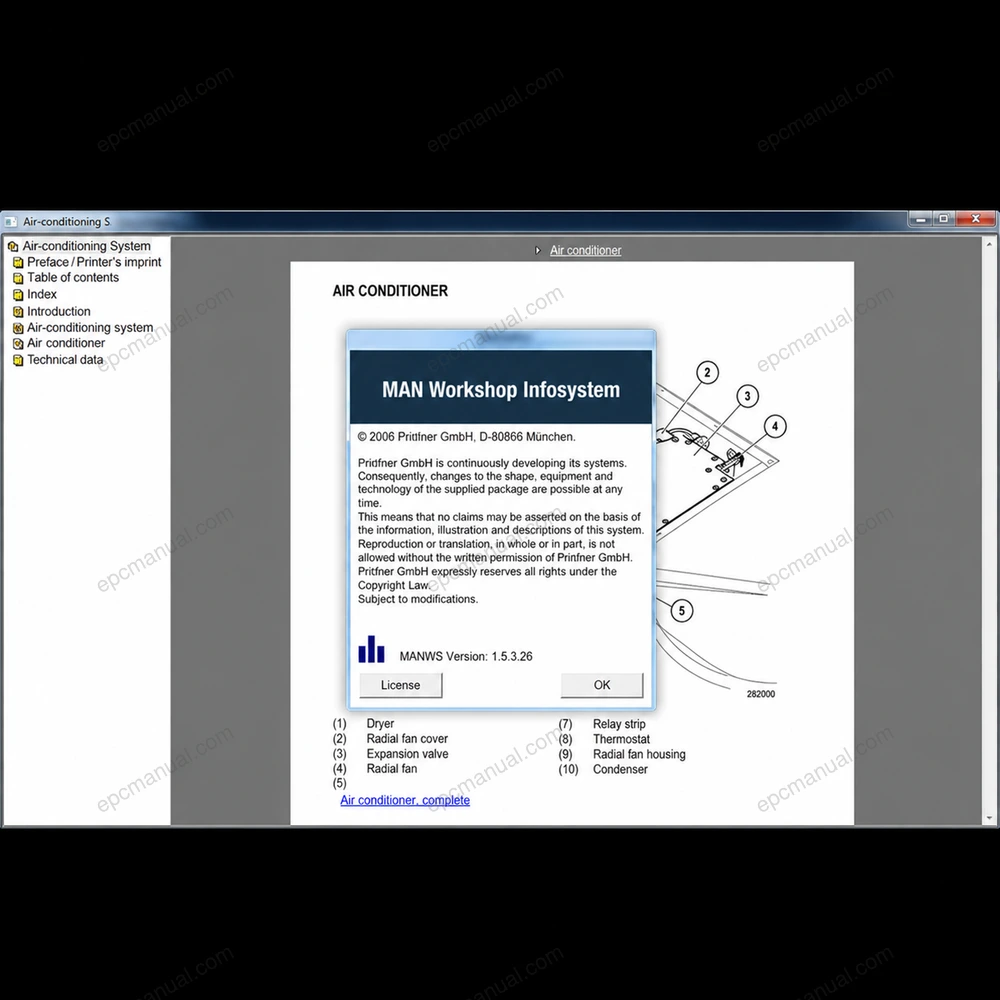Click the Dryer legend entry
The image size is (1000, 1000).
(380, 724)
